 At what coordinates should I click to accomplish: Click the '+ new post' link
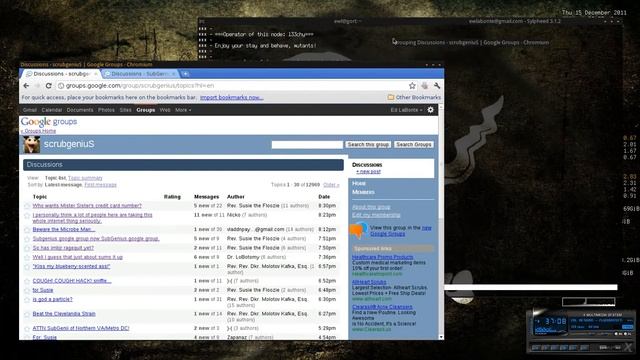(x=369, y=172)
